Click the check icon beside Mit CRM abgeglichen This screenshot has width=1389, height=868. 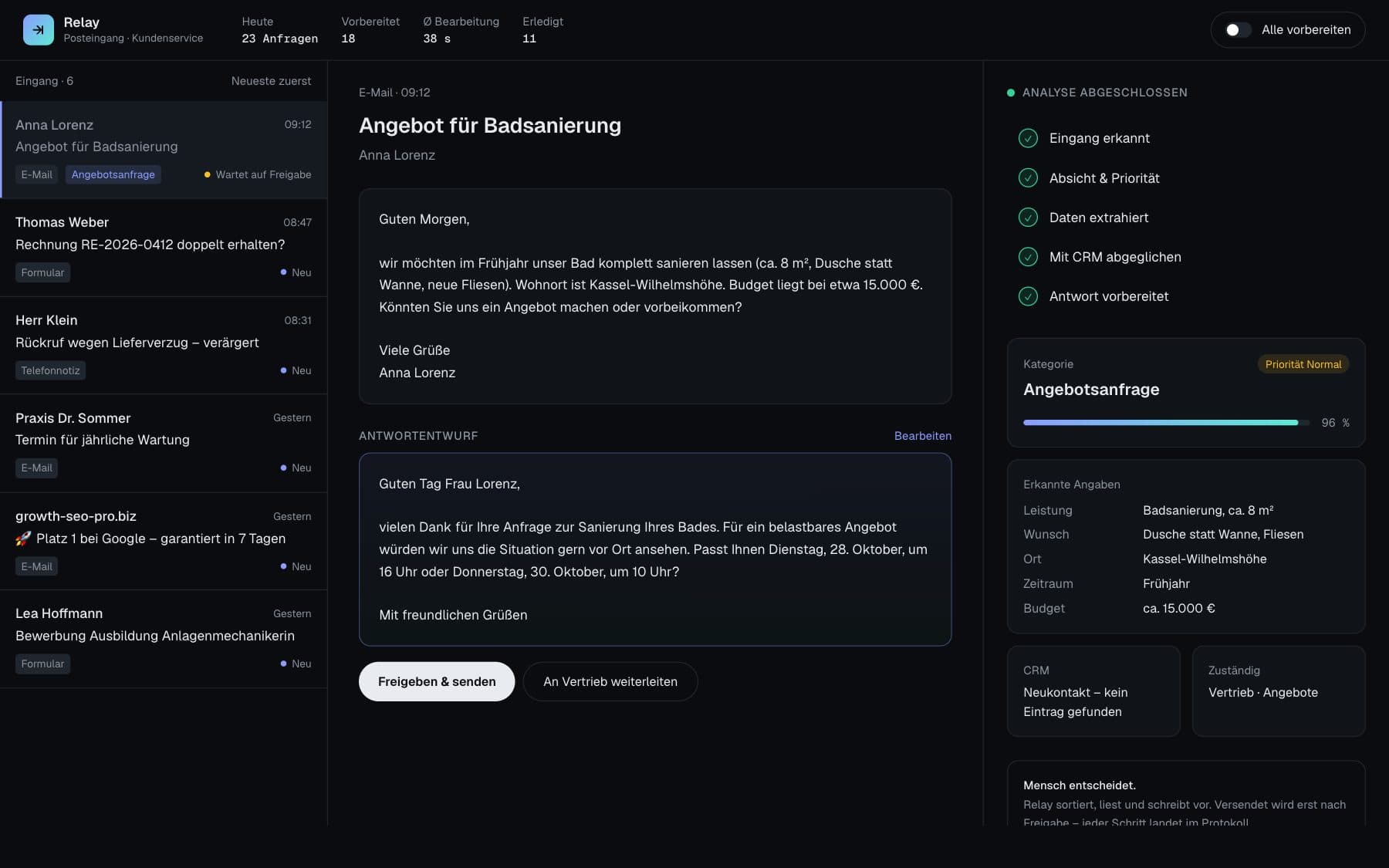click(1028, 257)
